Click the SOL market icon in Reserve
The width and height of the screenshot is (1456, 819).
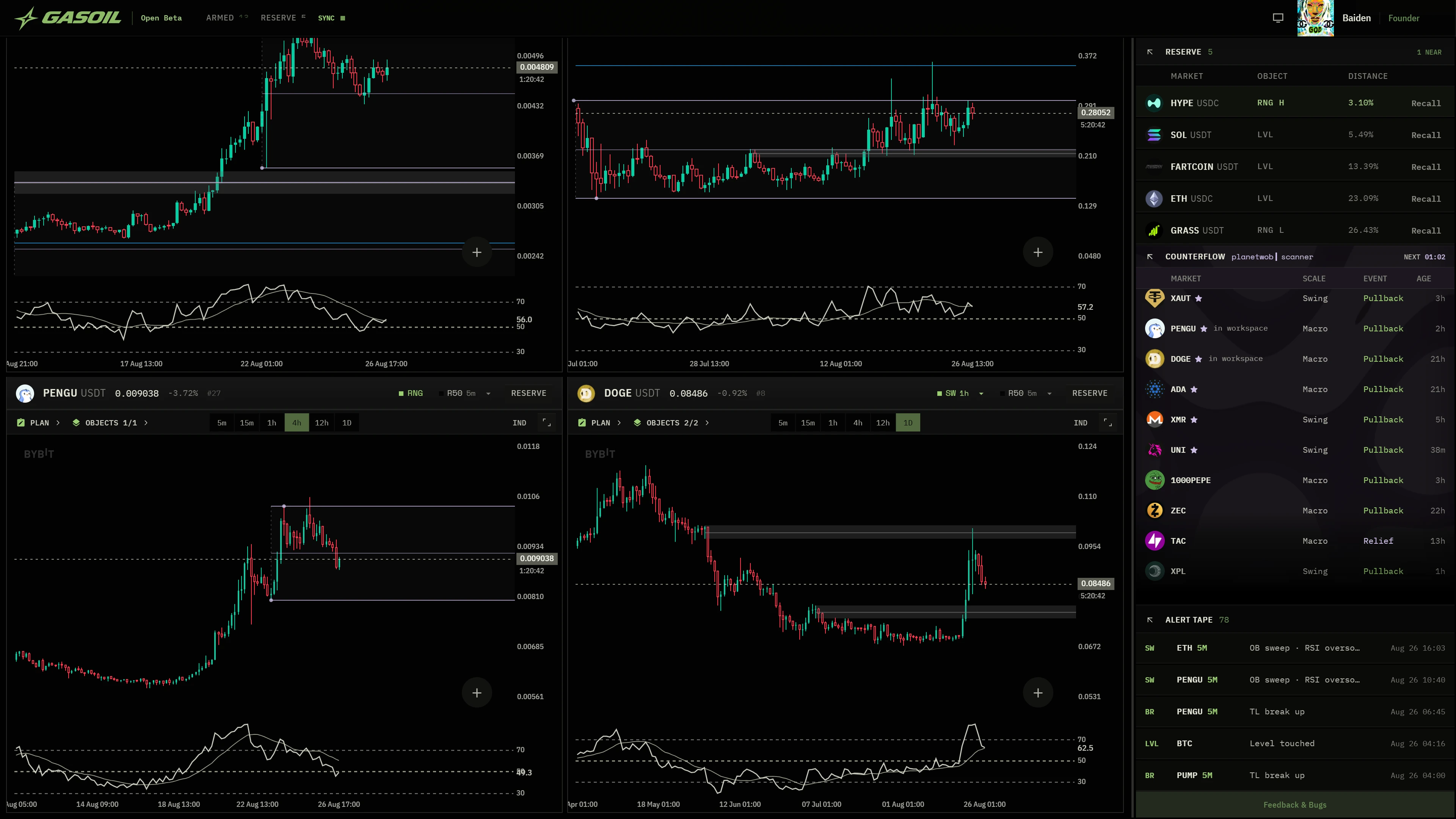[x=1154, y=135]
